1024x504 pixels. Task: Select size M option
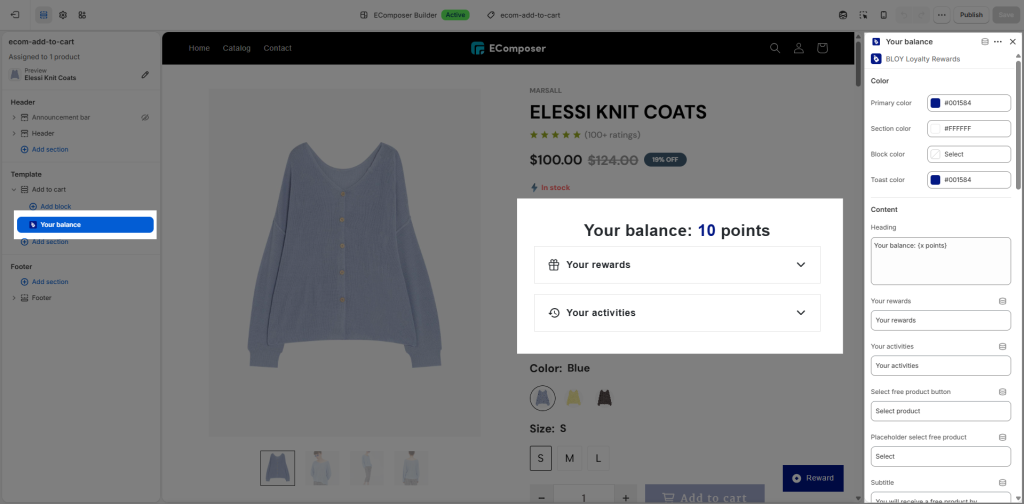(x=569, y=458)
